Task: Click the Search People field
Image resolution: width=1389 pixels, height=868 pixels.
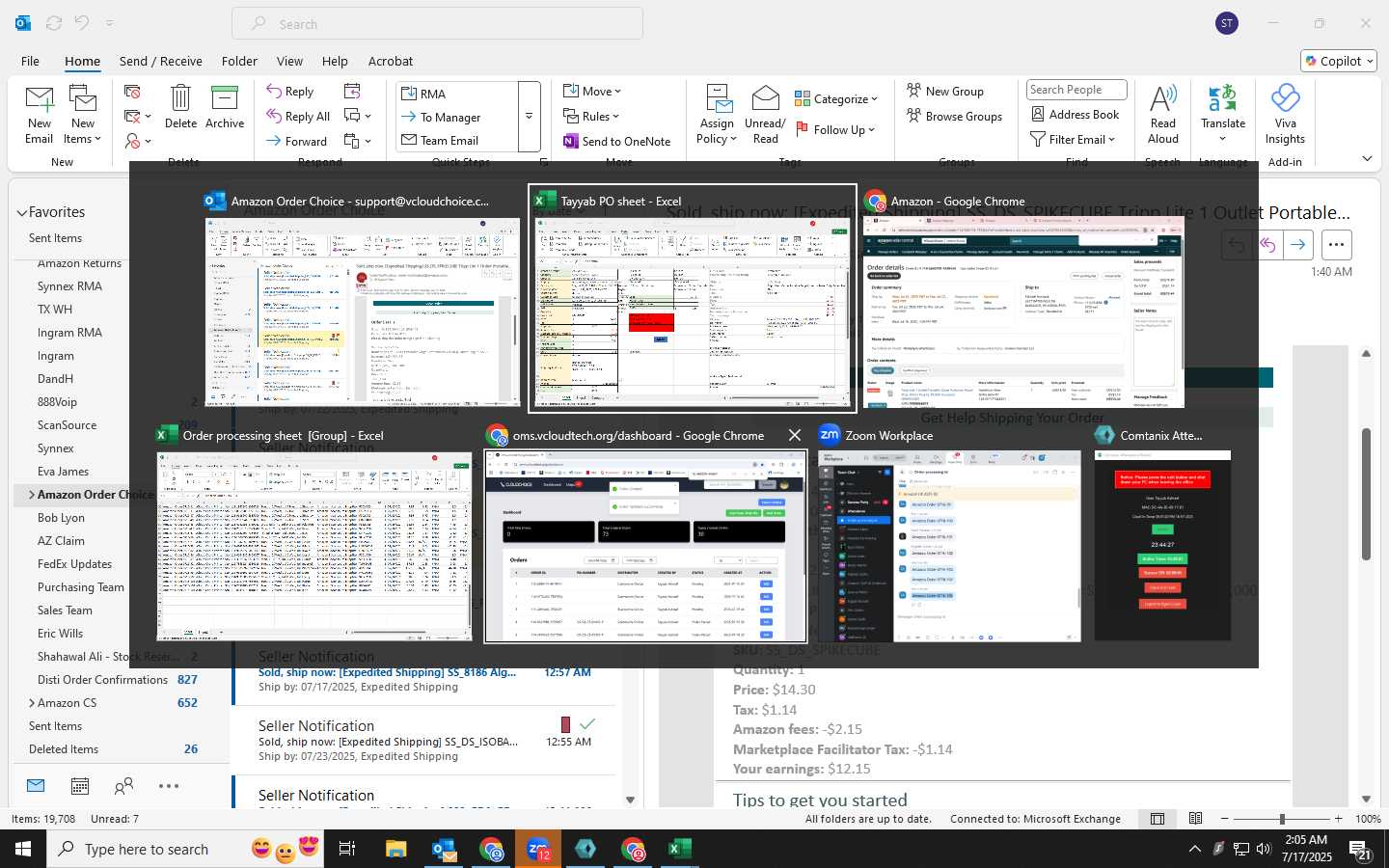Action: tap(1076, 90)
